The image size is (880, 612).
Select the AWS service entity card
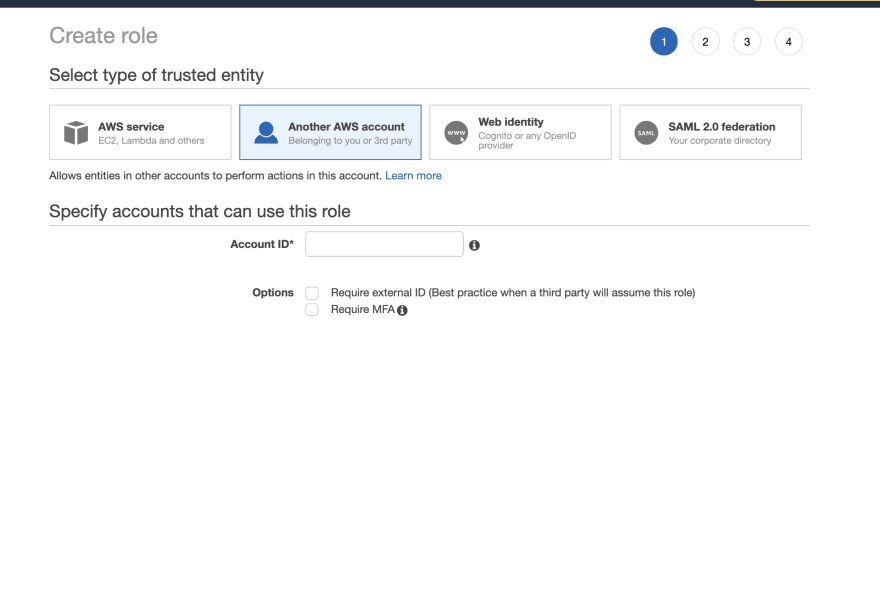pyautogui.click(x=140, y=133)
